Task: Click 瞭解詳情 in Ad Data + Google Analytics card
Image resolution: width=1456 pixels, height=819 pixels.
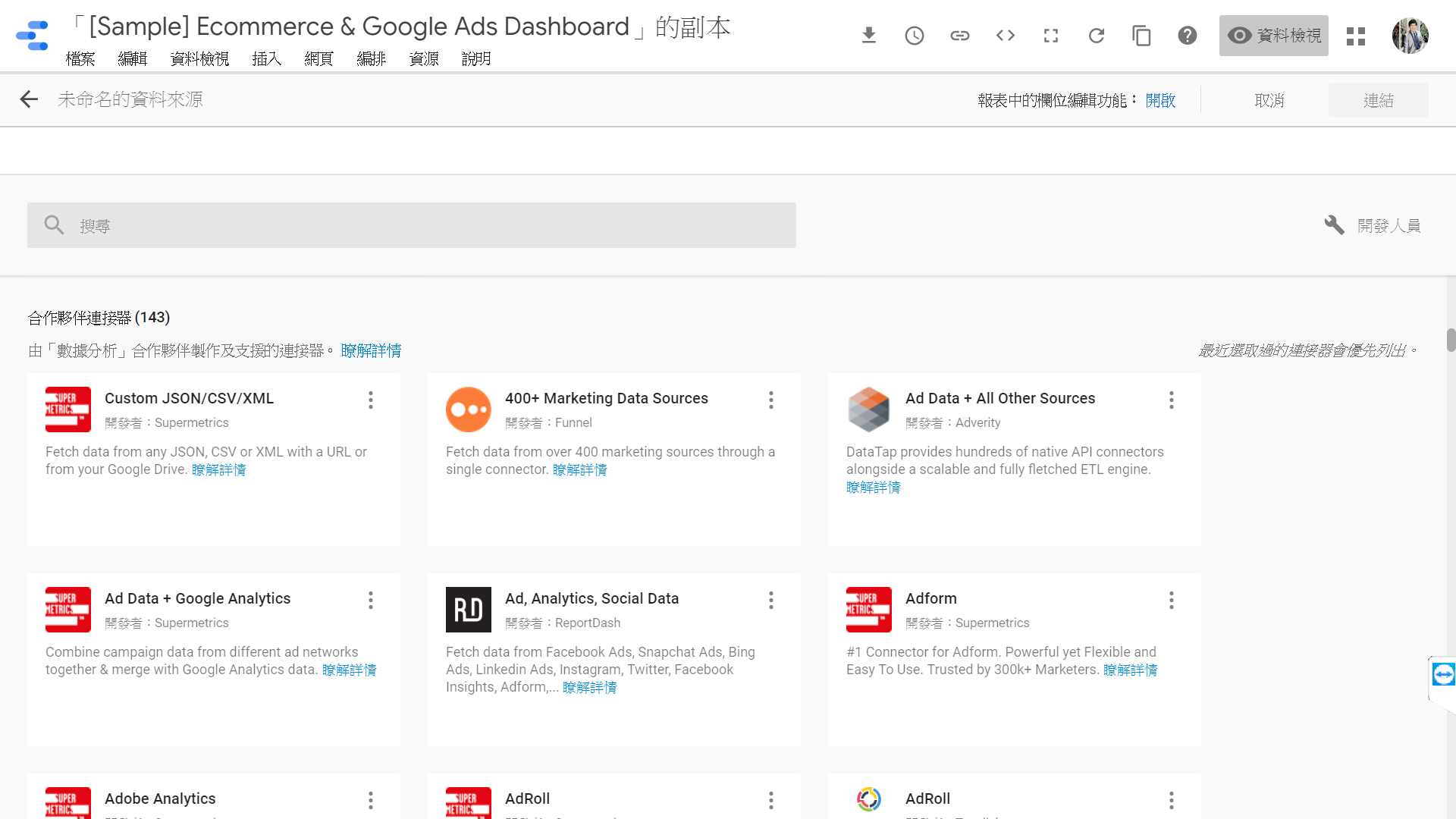Action: (349, 670)
